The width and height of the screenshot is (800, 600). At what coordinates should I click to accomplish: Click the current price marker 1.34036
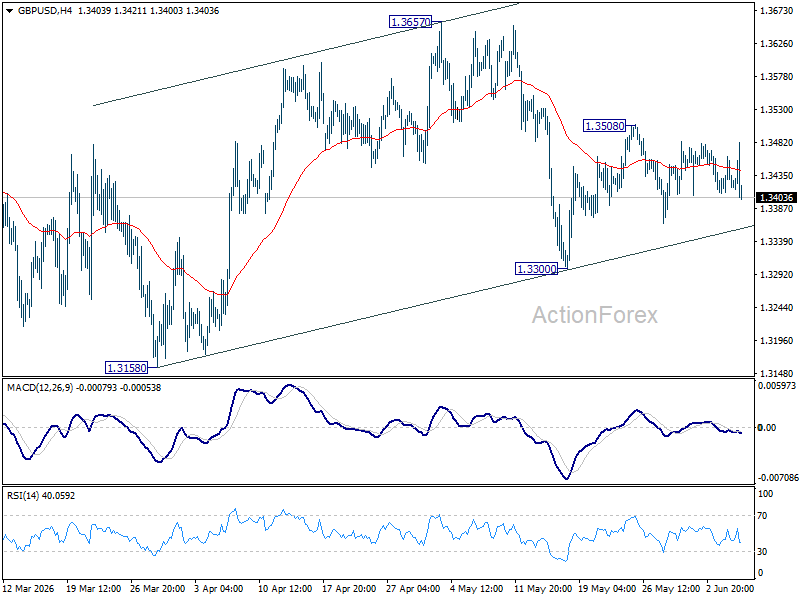point(777,197)
